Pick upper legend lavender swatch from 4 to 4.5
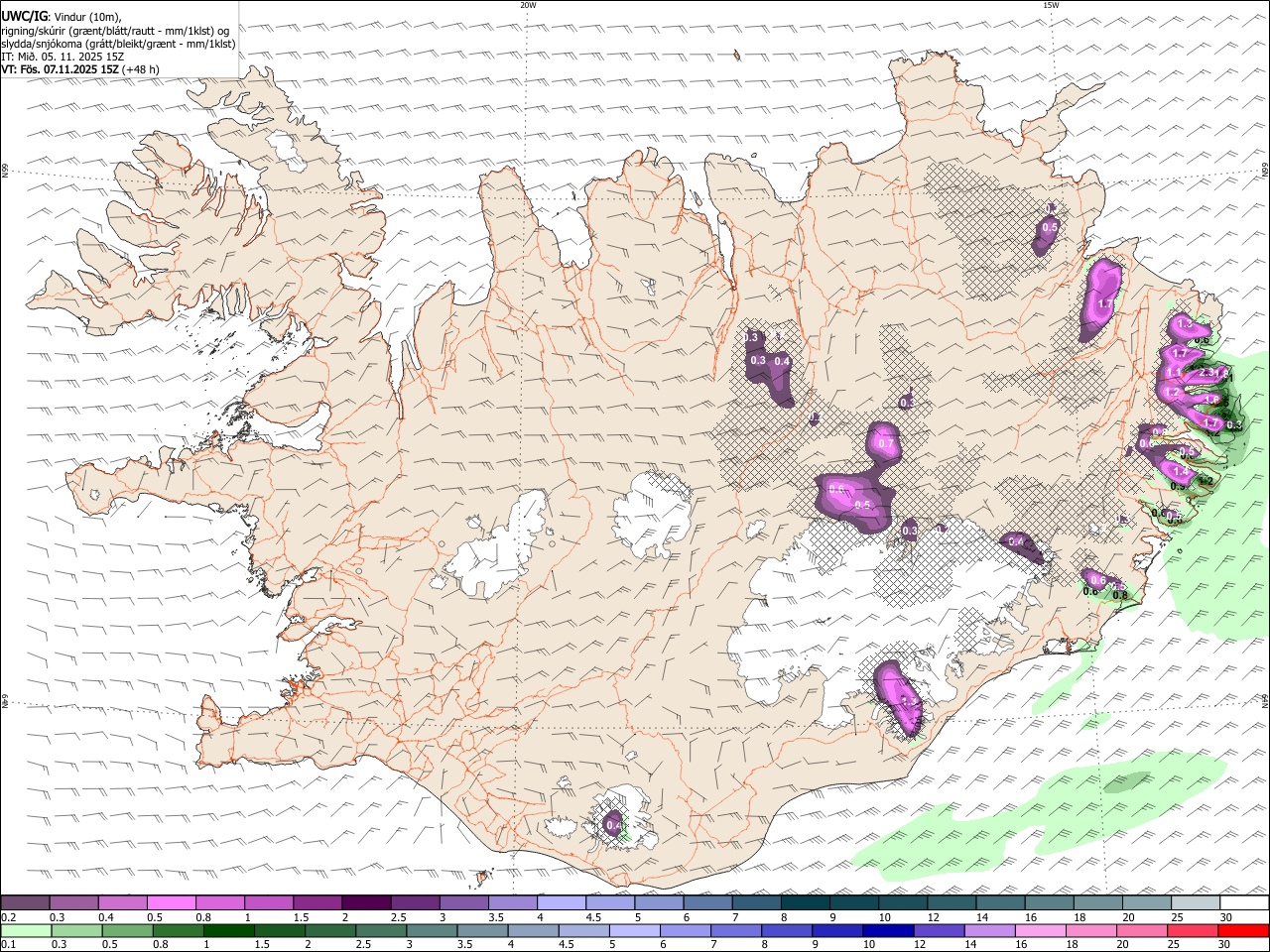This screenshot has height=952, width=1270. [561, 903]
